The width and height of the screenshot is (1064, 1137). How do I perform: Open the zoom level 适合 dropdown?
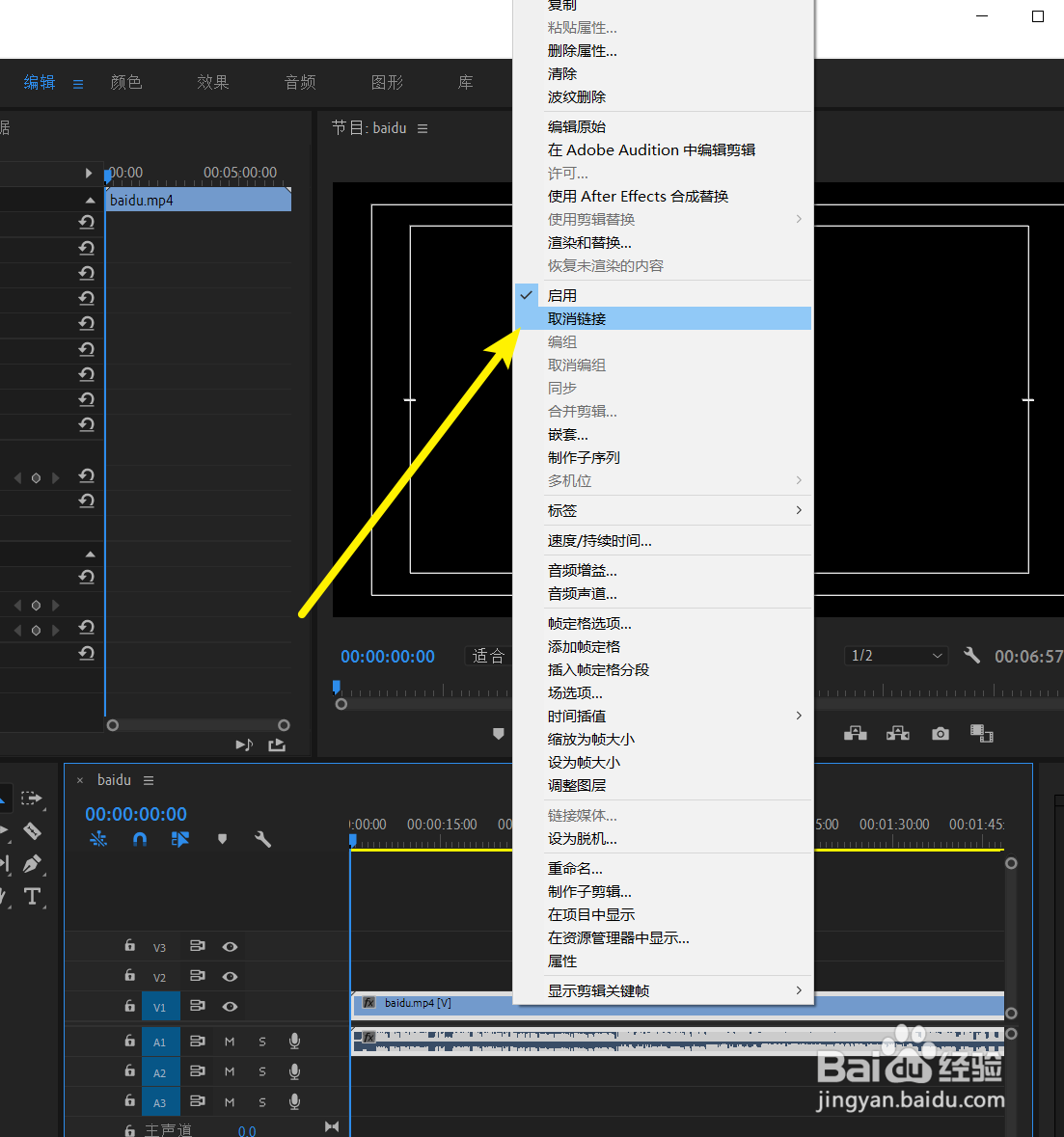(x=489, y=656)
